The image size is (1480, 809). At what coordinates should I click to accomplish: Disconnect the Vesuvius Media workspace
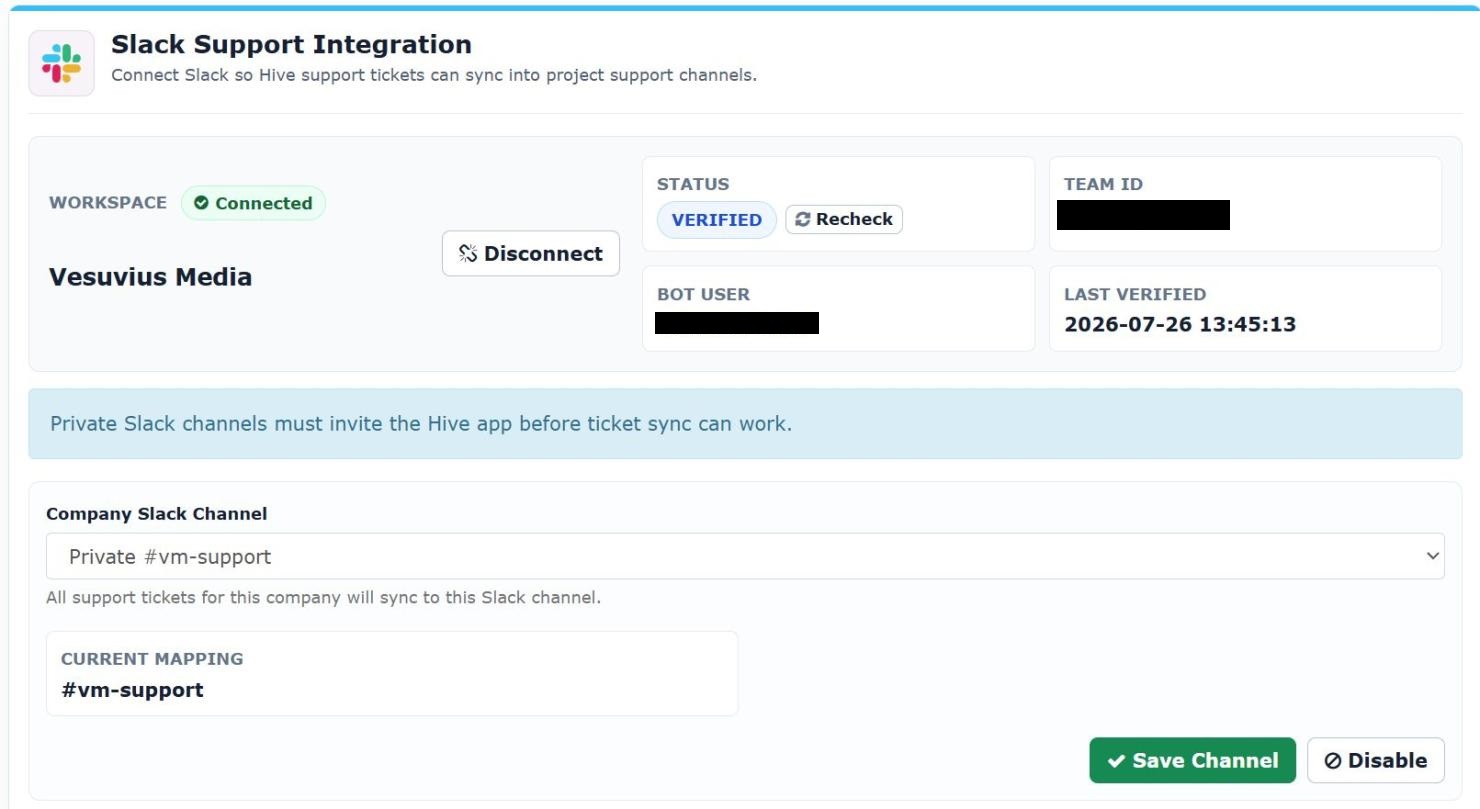531,254
